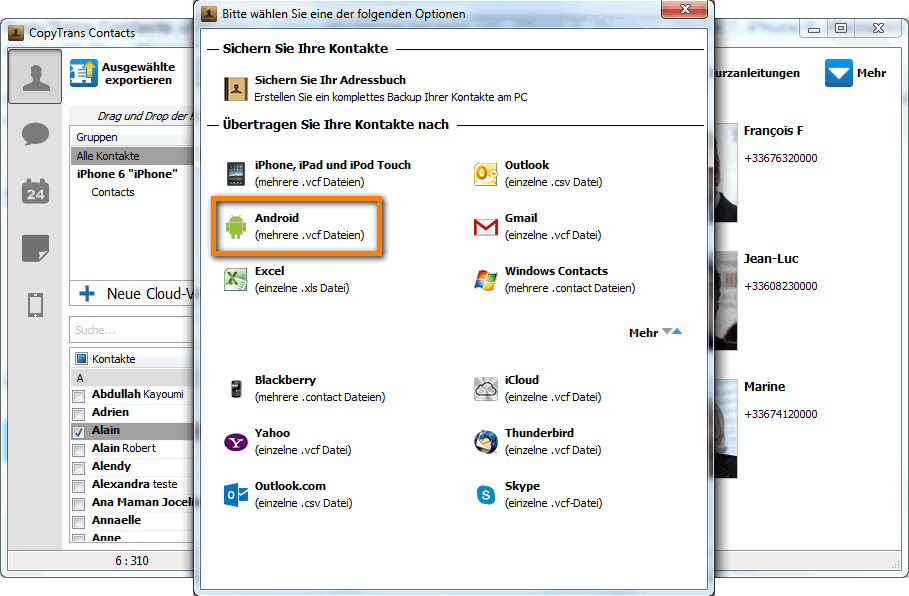The image size is (909, 596).
Task: Click the A letter section header
Action: tap(132, 378)
